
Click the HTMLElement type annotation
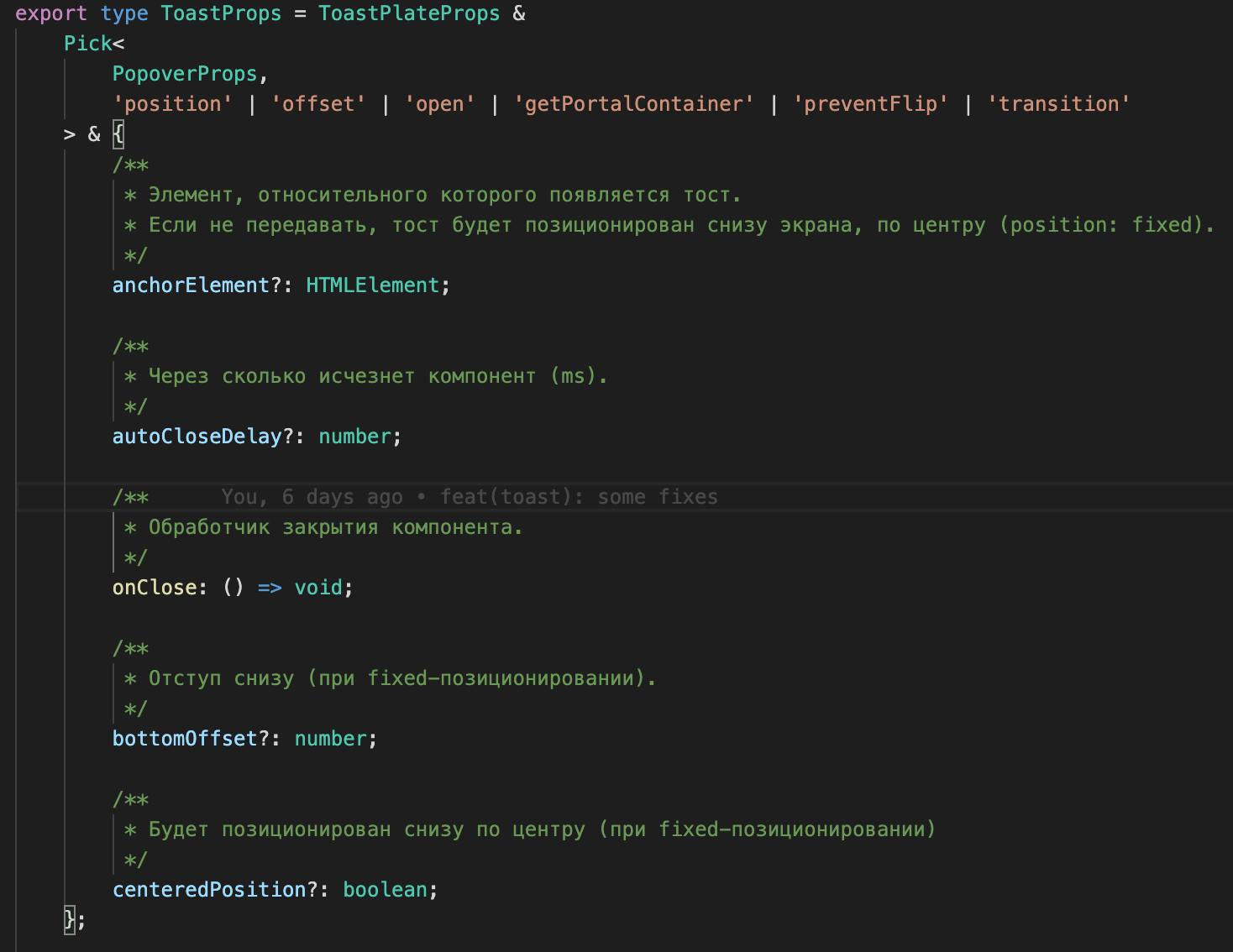372,285
